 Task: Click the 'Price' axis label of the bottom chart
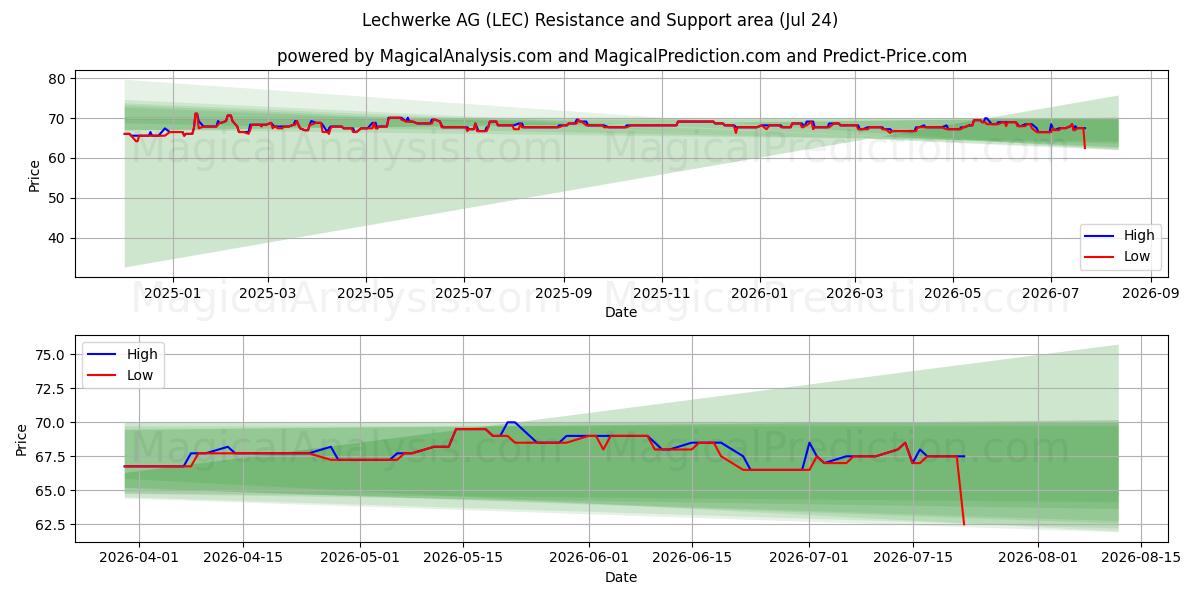pos(22,439)
